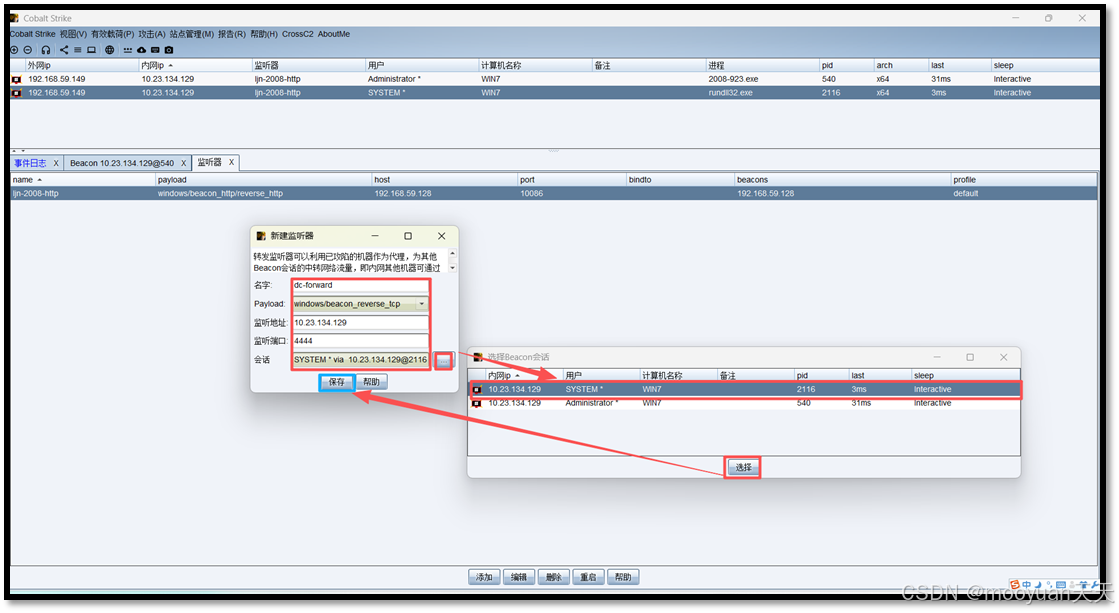This screenshot has width=1119, height=613.
Task: Maximize the 新建监听器 dialog
Action: coord(407,236)
